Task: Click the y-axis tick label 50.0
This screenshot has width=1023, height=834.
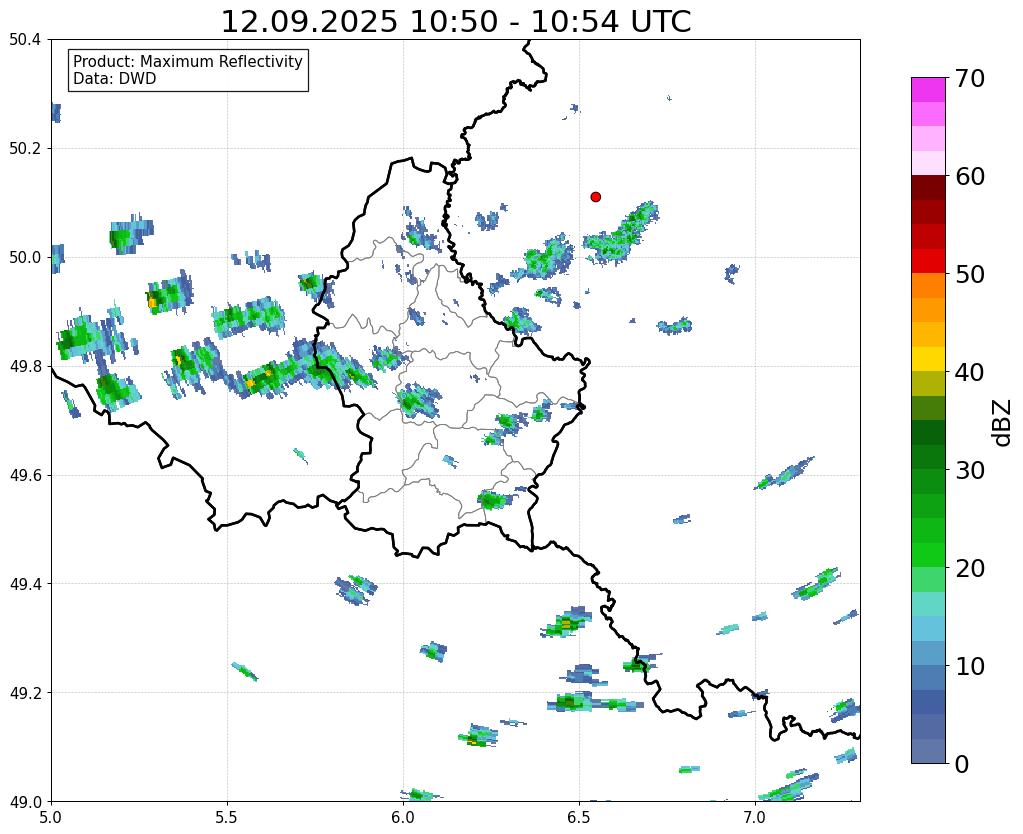Action: click(x=25, y=258)
